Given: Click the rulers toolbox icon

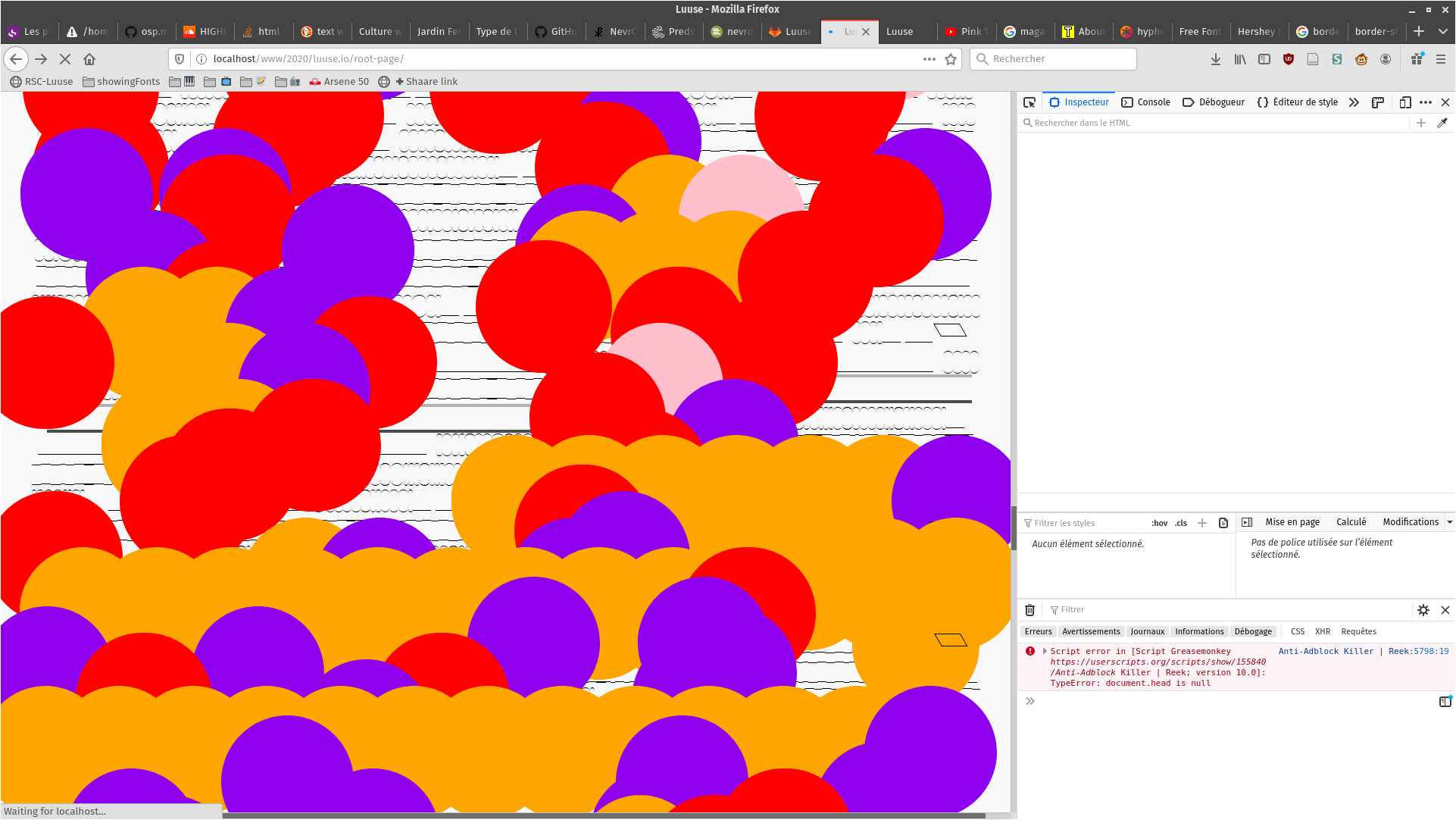Looking at the screenshot, I should coord(1378,102).
